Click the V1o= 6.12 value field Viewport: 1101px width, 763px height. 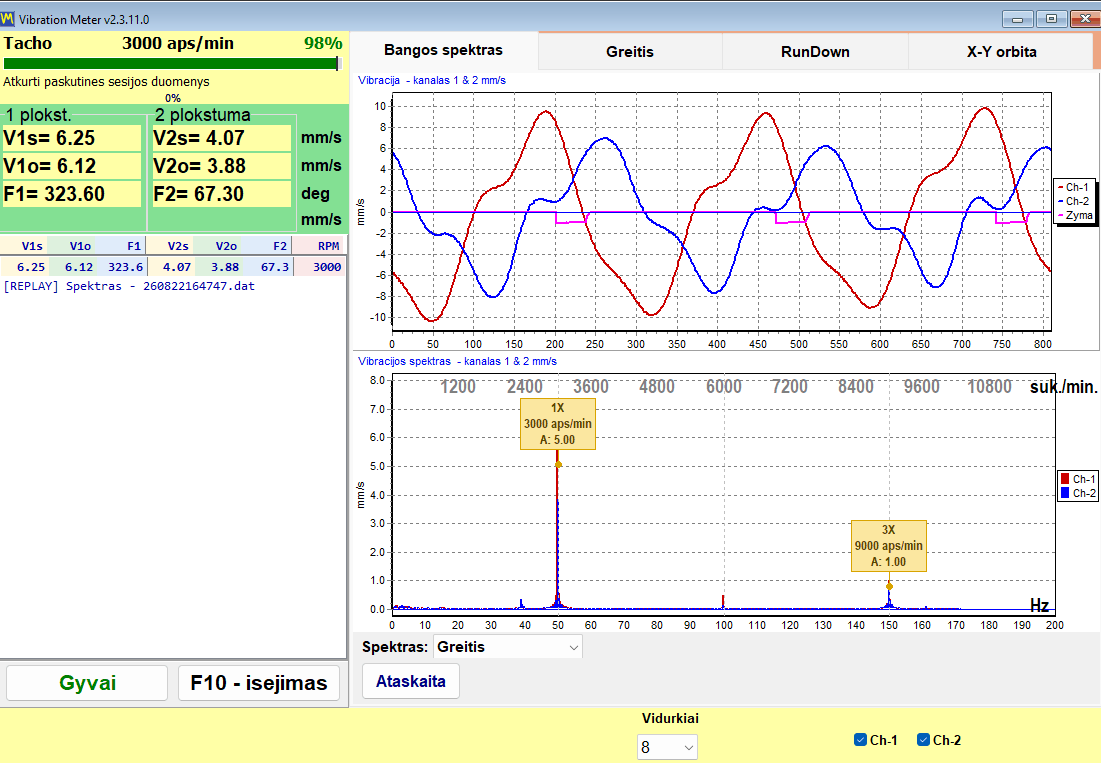72,166
